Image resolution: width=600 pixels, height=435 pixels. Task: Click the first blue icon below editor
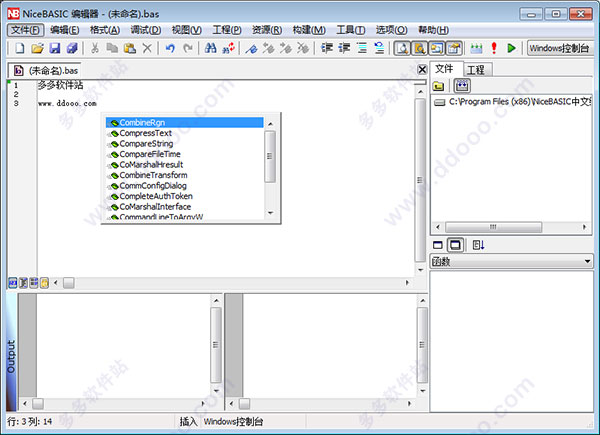coord(13,283)
